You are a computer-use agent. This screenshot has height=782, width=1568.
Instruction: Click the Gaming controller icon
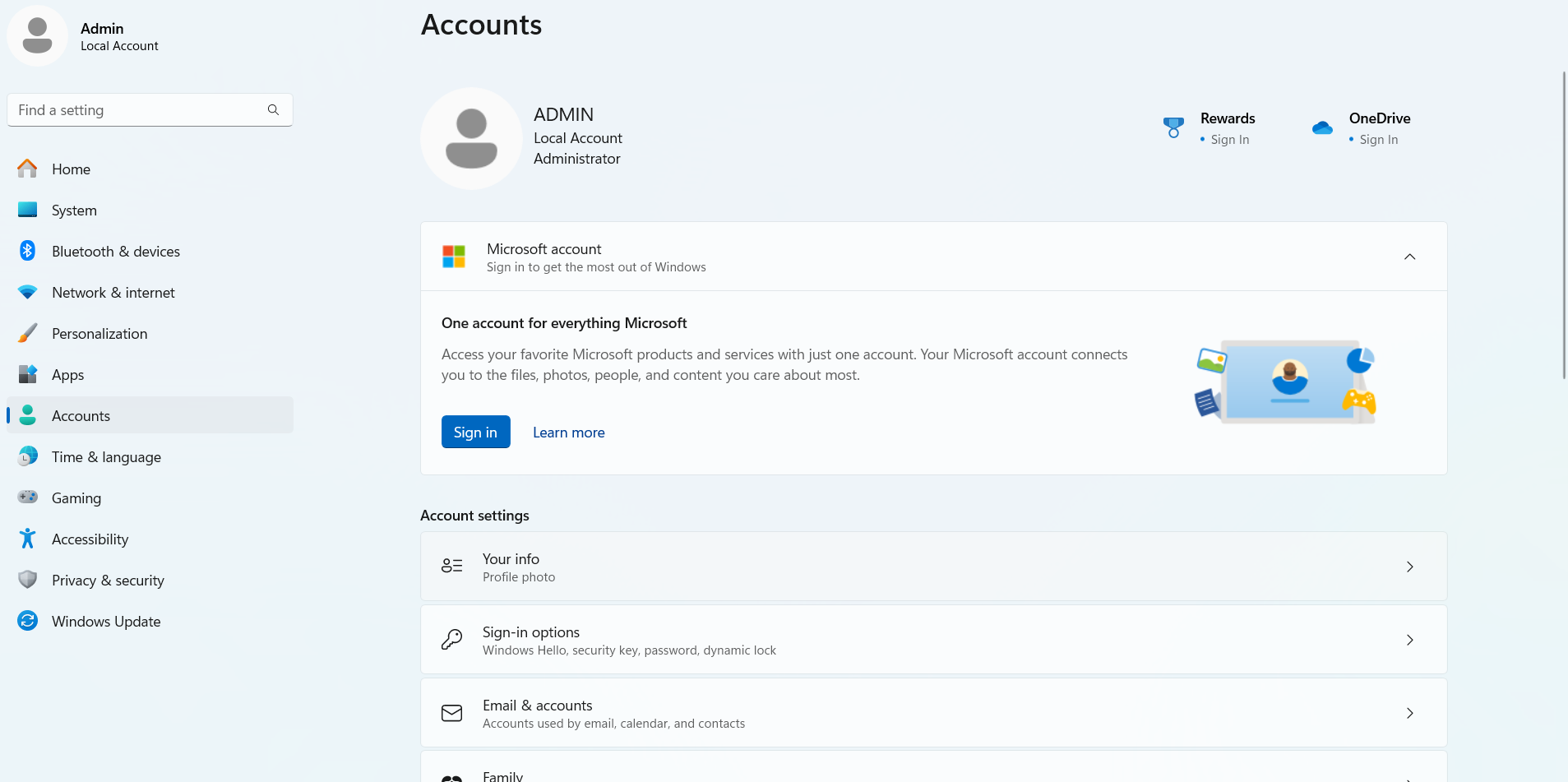(x=27, y=497)
